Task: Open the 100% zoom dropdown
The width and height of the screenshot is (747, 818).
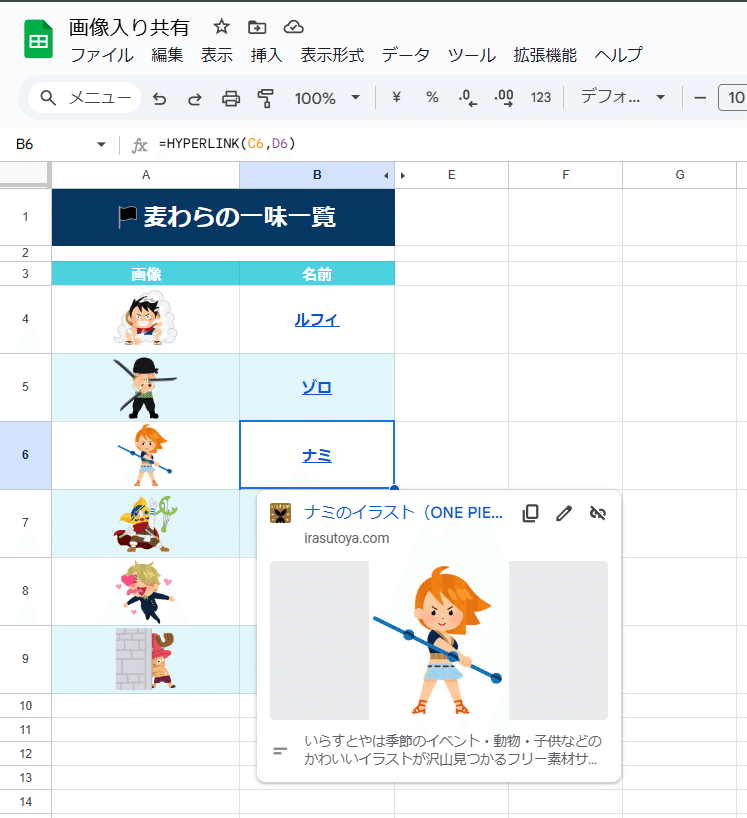Action: 327,98
